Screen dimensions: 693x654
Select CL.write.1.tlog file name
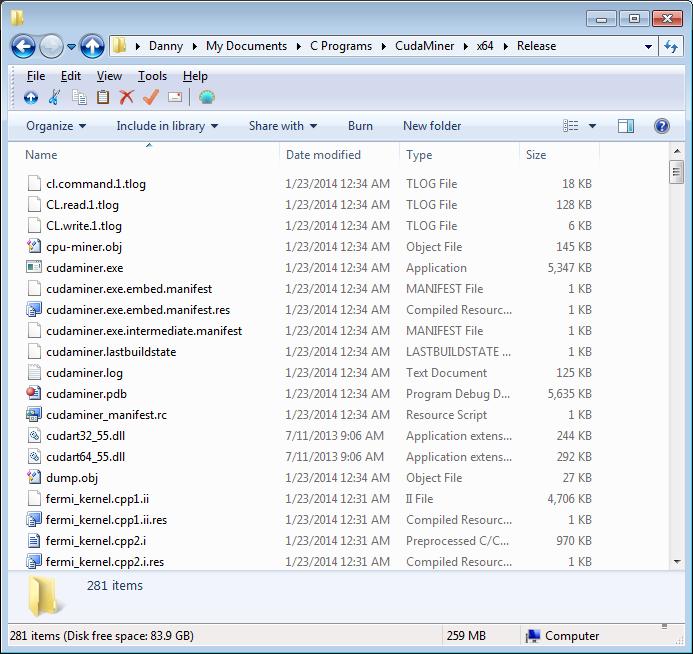[84, 226]
